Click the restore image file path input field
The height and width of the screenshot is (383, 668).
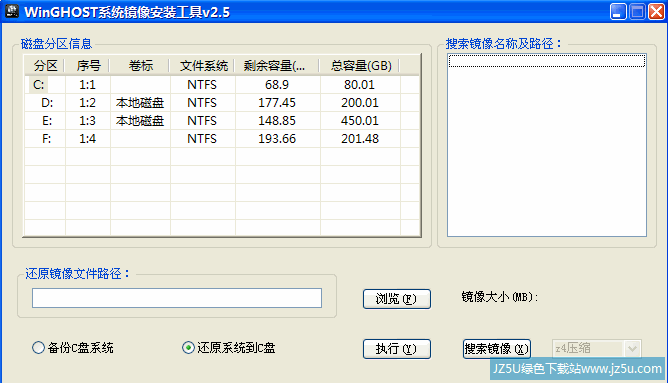[x=177, y=298]
